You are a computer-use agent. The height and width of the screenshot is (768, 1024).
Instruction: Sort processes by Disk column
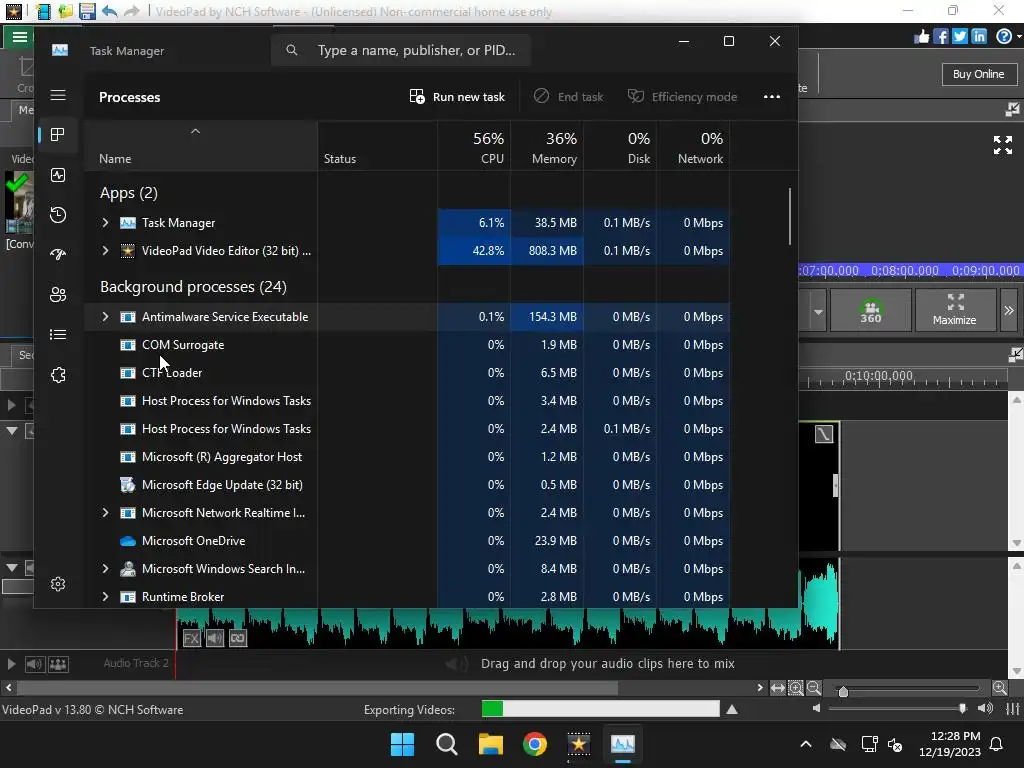click(620, 147)
